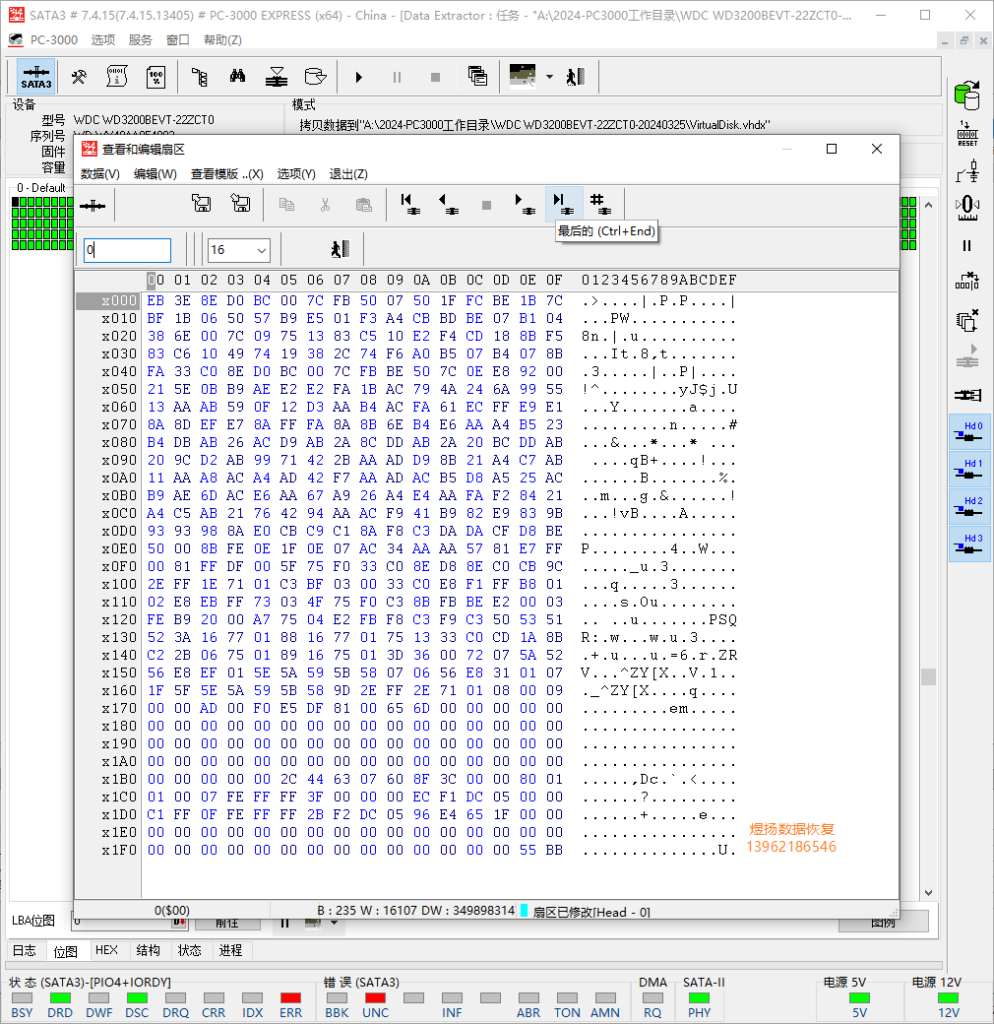The height and width of the screenshot is (1024, 994).
Task: Expand the dropdown arrow beside the map thumbnail
Action: (549, 77)
